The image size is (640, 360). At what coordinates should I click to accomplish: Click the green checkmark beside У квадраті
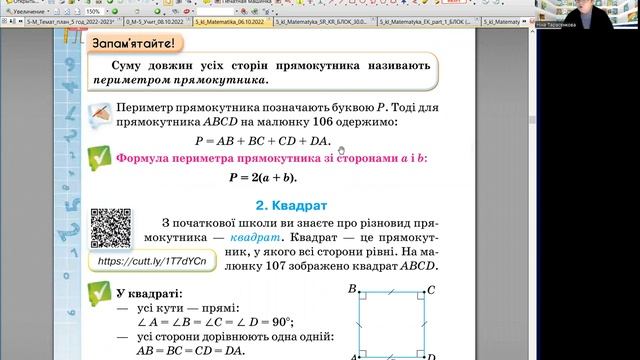click(x=99, y=293)
